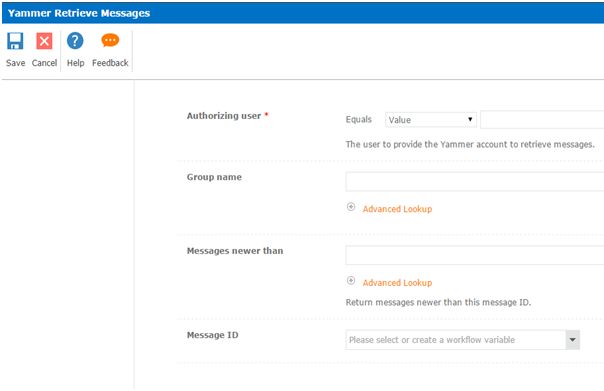
Task: Open Feedback via the orange speech bubble
Action: point(110,40)
